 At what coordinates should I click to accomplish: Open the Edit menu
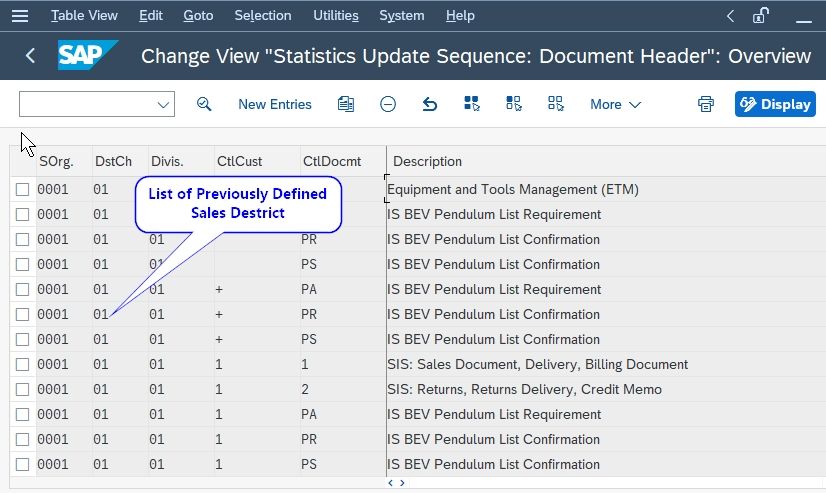click(x=151, y=16)
